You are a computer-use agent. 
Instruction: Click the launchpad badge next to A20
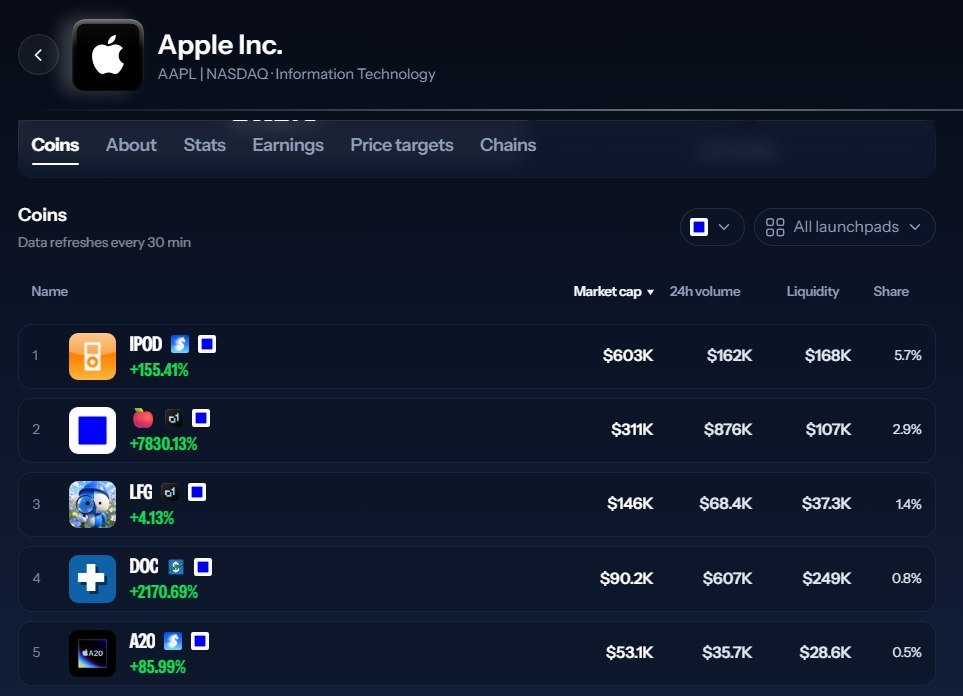(173, 641)
